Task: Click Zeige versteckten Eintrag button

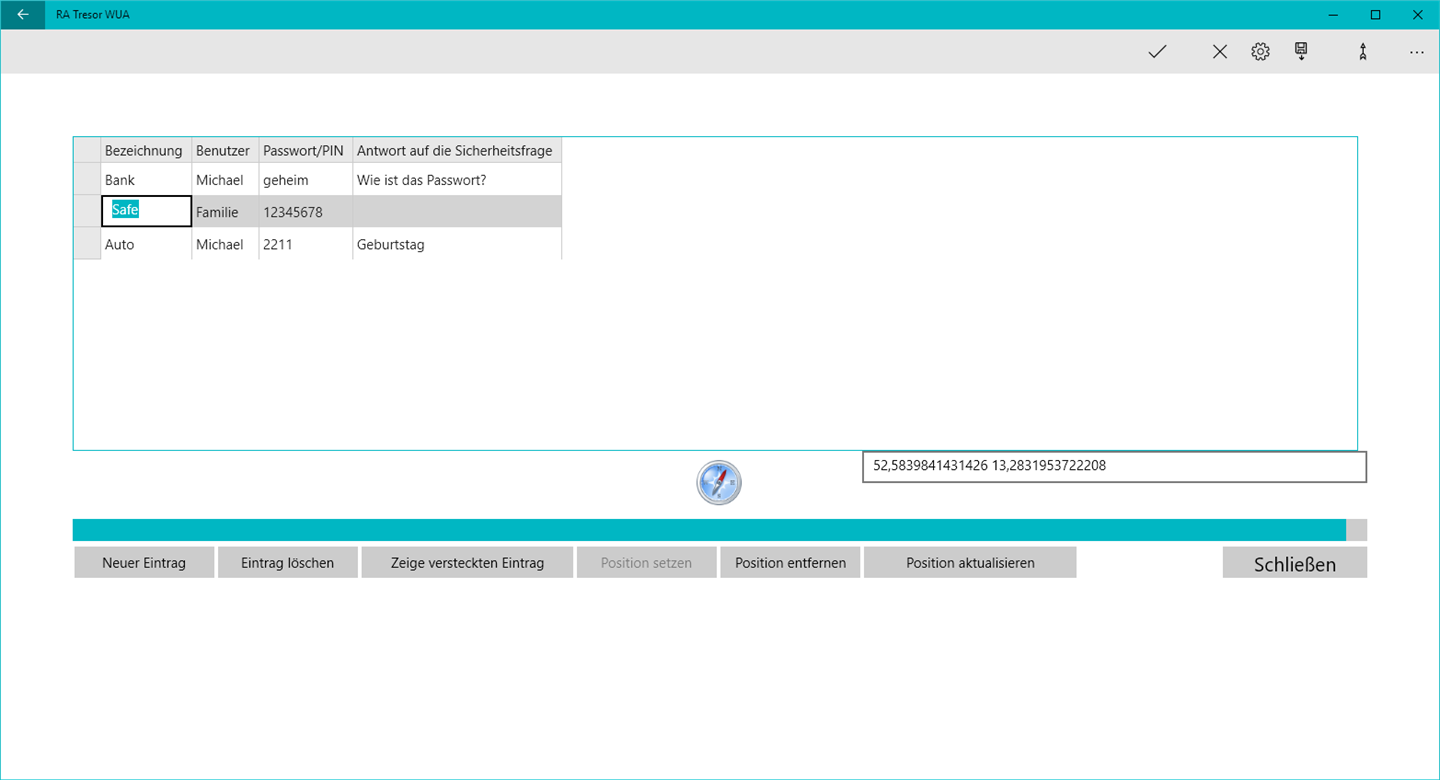Action: pos(467,562)
